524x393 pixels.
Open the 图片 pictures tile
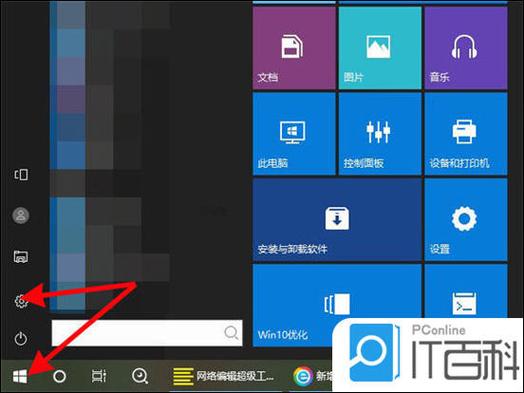point(380,48)
